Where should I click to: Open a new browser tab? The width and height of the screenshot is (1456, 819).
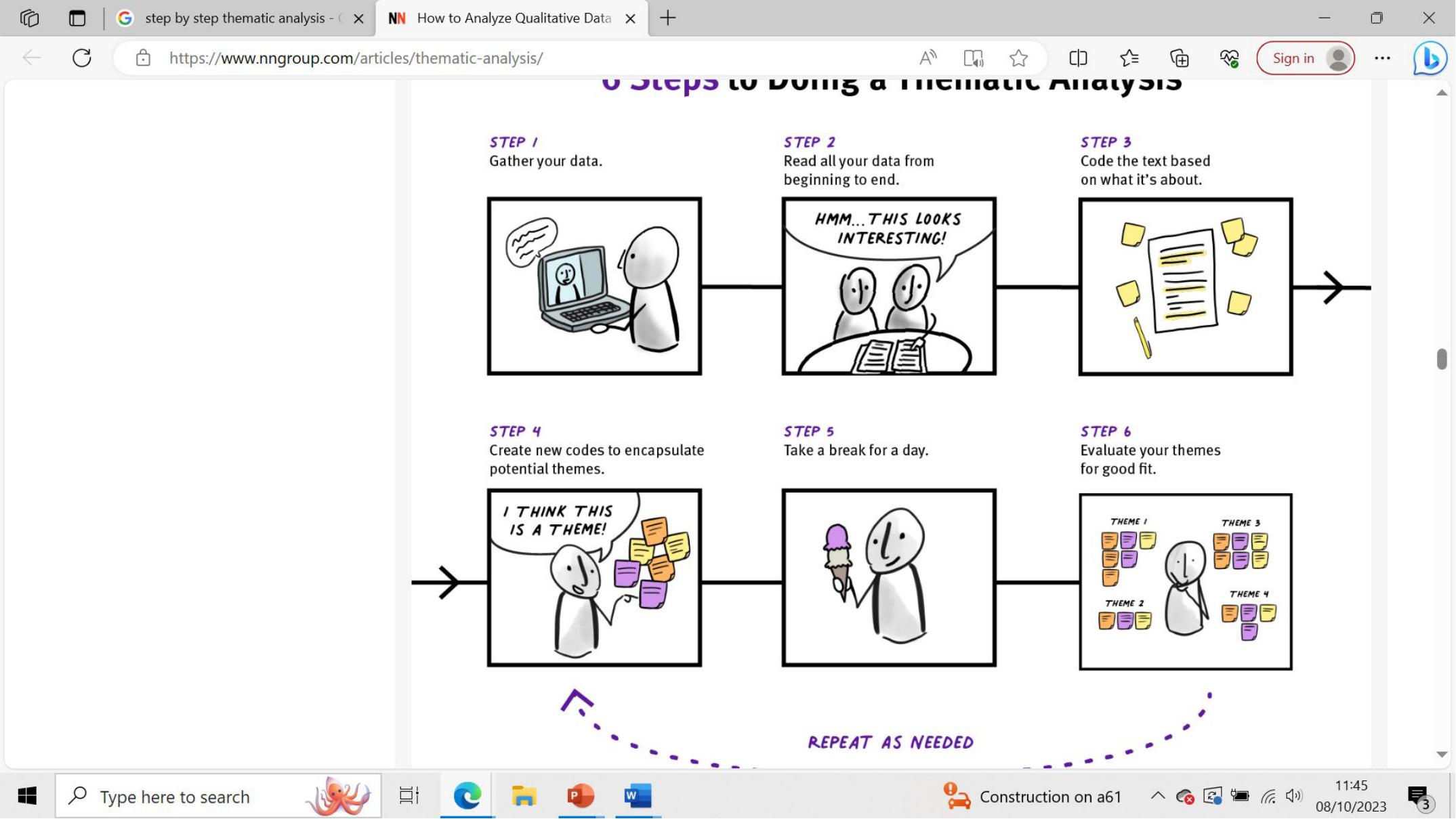[x=668, y=18]
